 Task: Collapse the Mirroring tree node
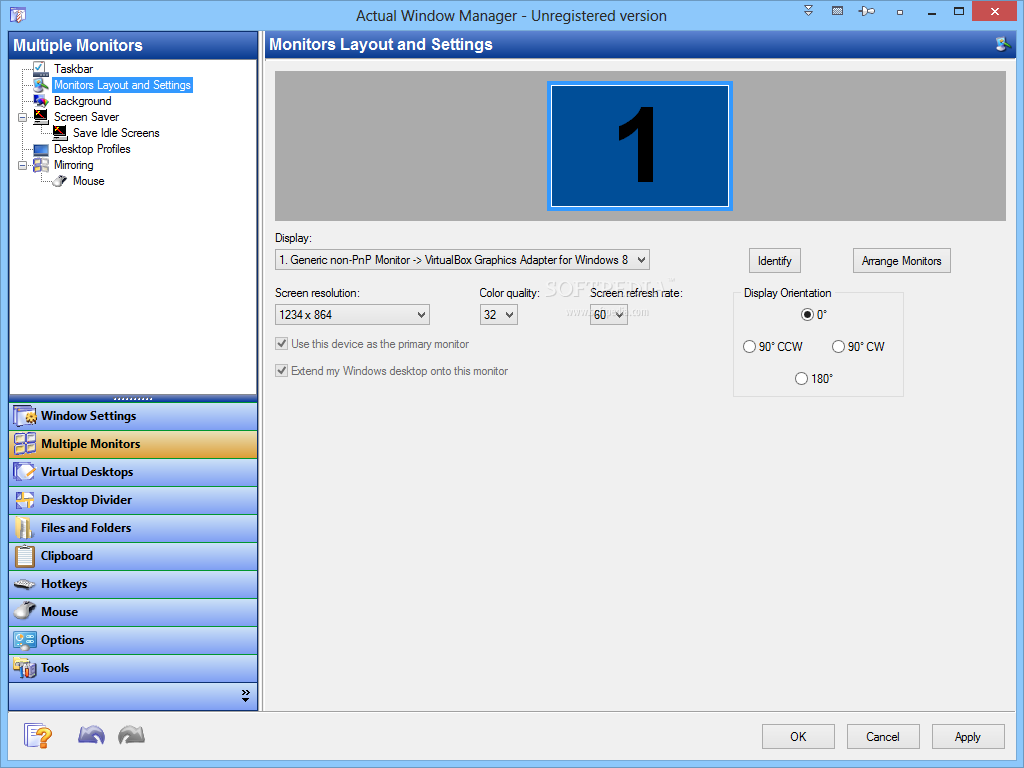tap(23, 165)
